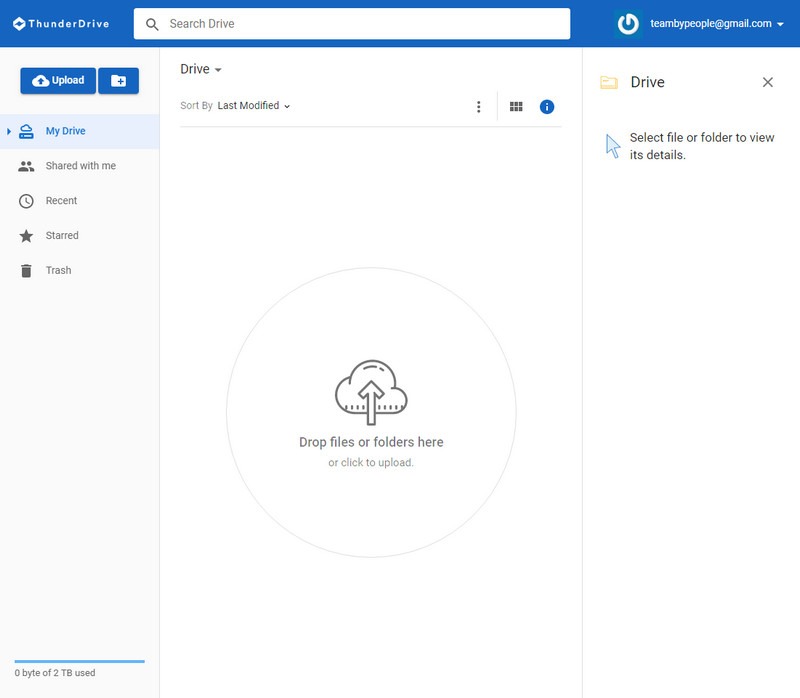Open the Trash folder
Viewport: 800px width, 698px height.
[x=58, y=271]
